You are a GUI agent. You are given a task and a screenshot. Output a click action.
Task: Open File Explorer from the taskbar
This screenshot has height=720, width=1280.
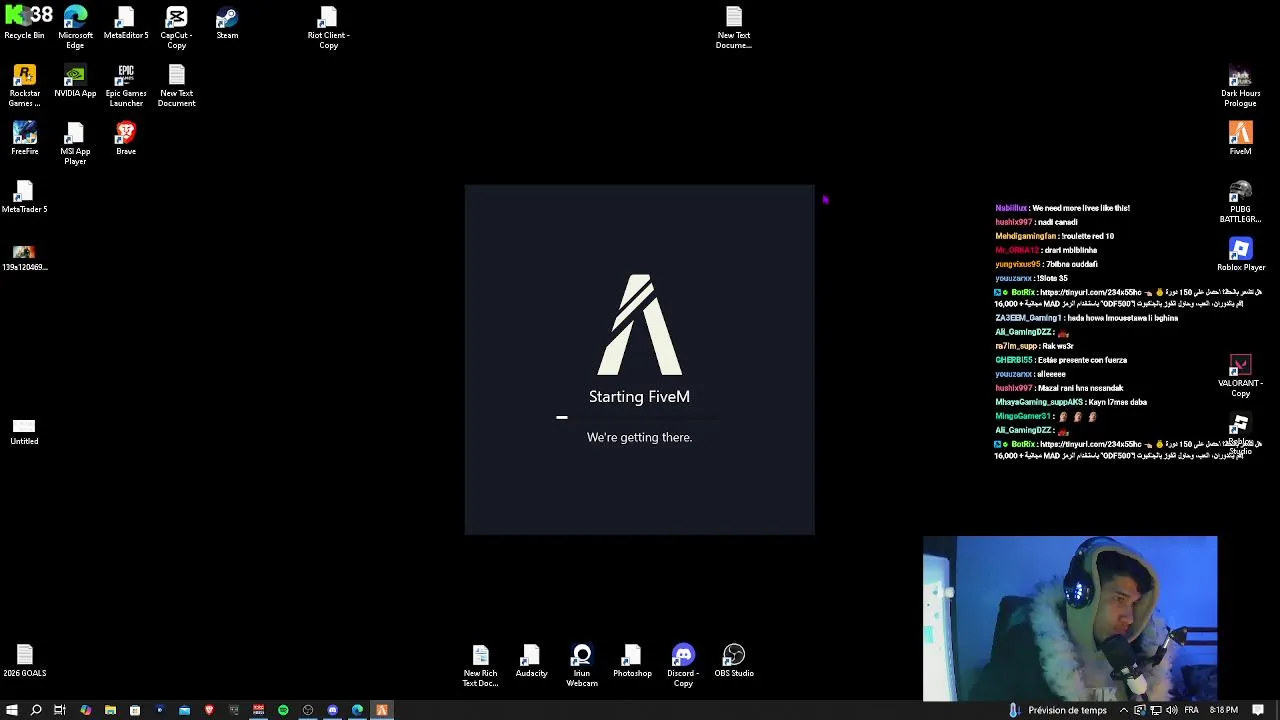110,710
